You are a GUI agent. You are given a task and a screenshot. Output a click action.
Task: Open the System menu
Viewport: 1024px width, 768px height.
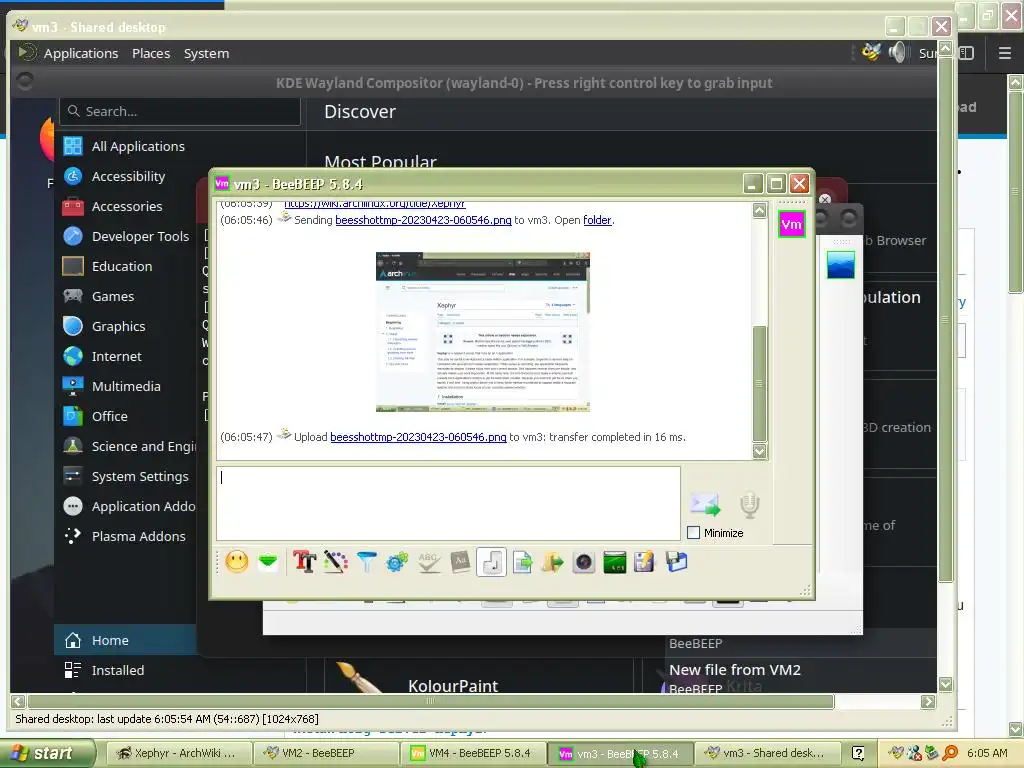point(206,53)
